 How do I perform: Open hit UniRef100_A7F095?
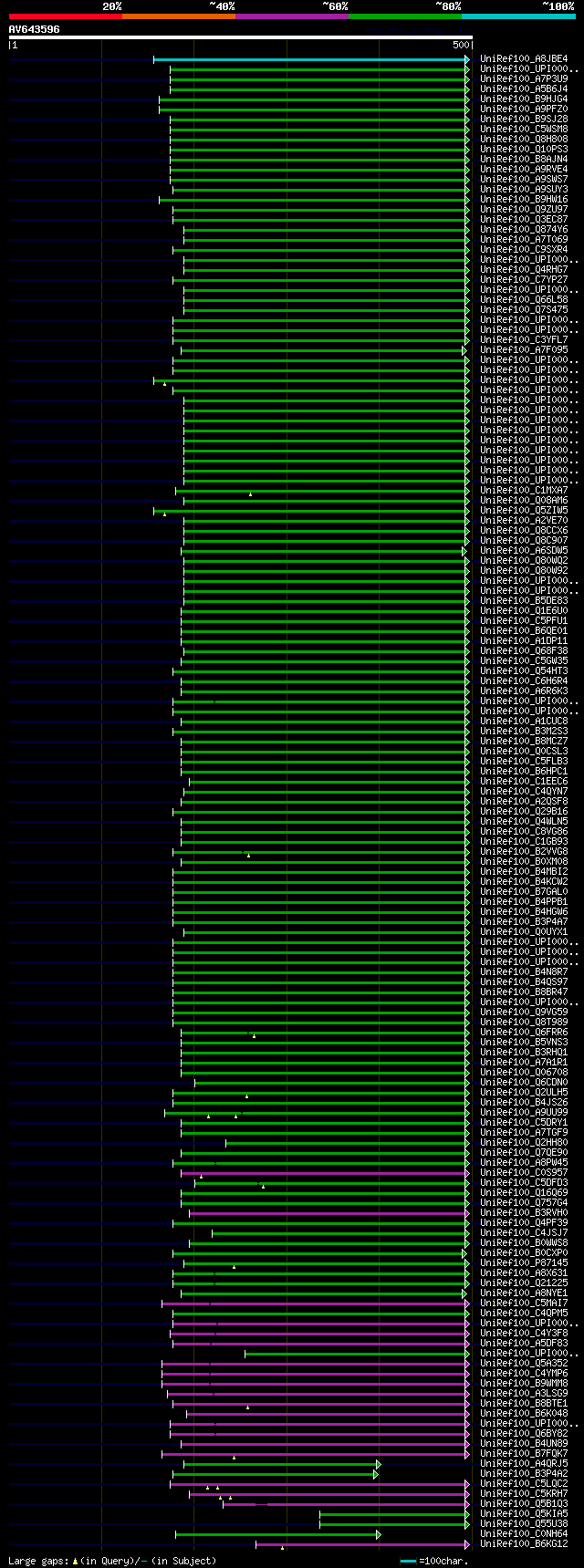click(x=524, y=350)
